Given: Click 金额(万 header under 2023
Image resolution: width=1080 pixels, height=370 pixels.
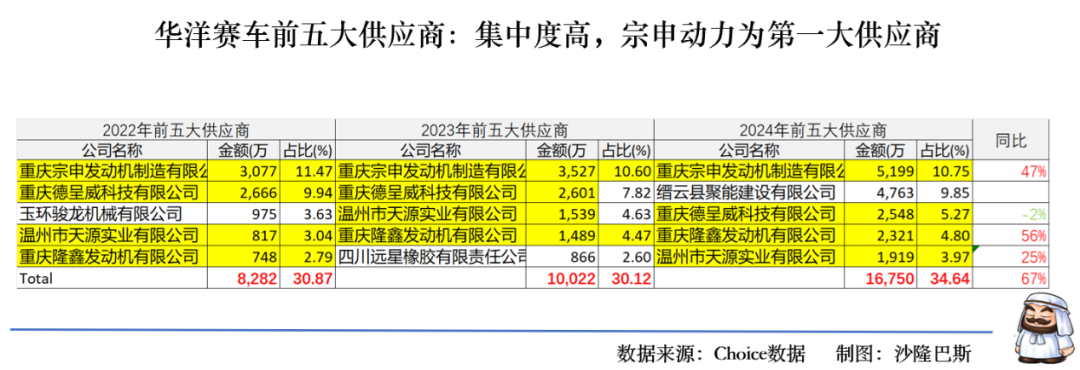Looking at the screenshot, I should [x=562, y=151].
